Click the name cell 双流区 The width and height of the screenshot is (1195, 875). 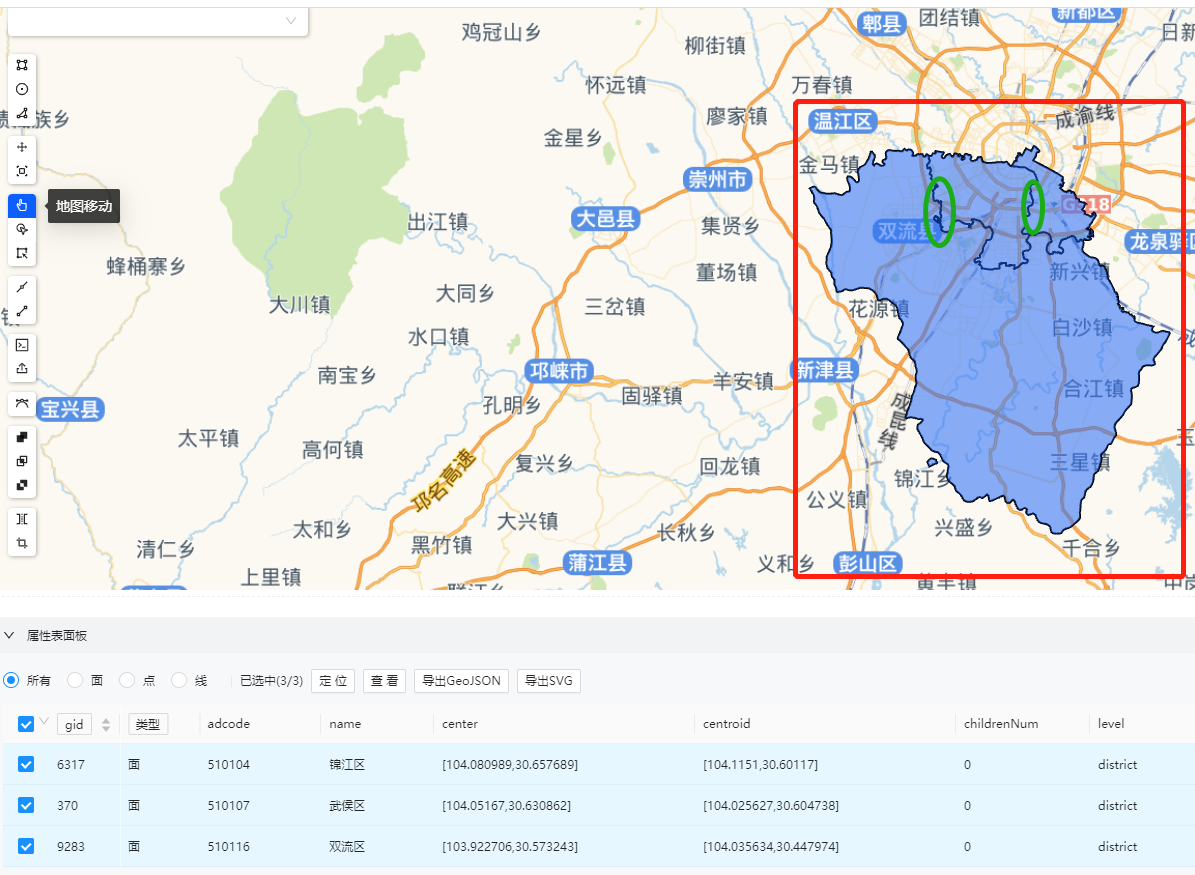[x=347, y=846]
